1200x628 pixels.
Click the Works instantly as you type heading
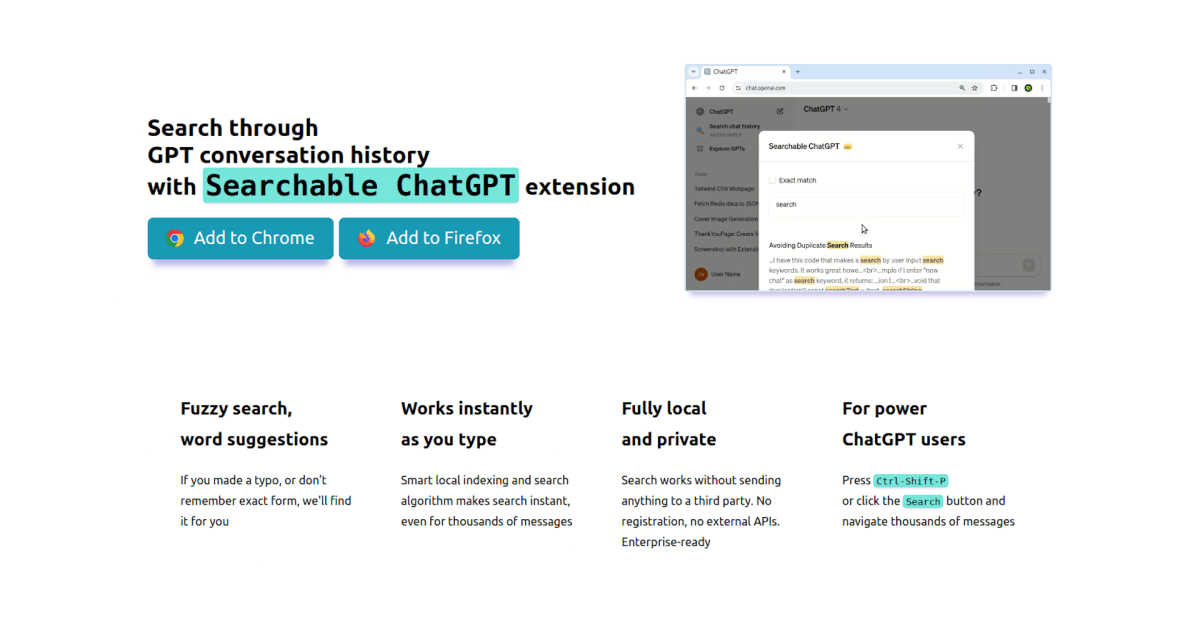coord(467,424)
